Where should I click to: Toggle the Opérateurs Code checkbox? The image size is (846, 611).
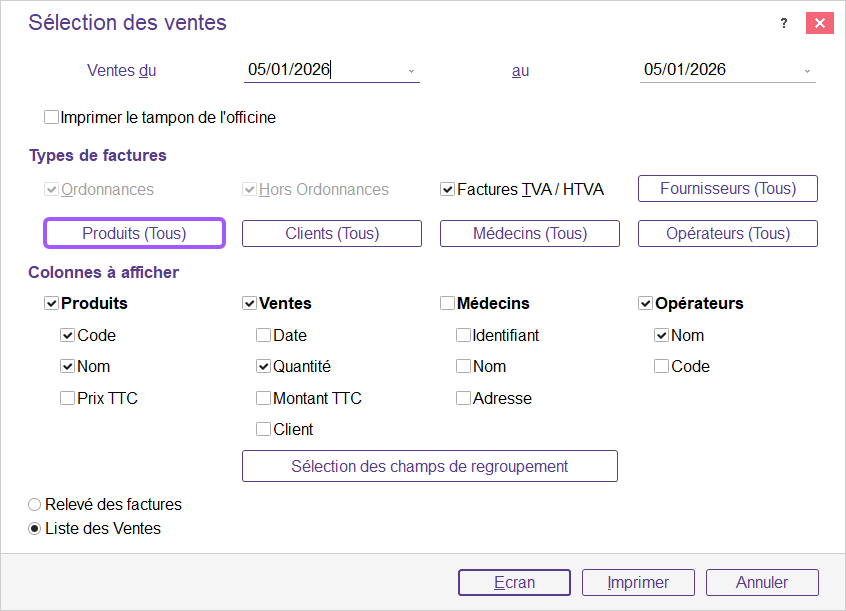pyautogui.click(x=662, y=367)
